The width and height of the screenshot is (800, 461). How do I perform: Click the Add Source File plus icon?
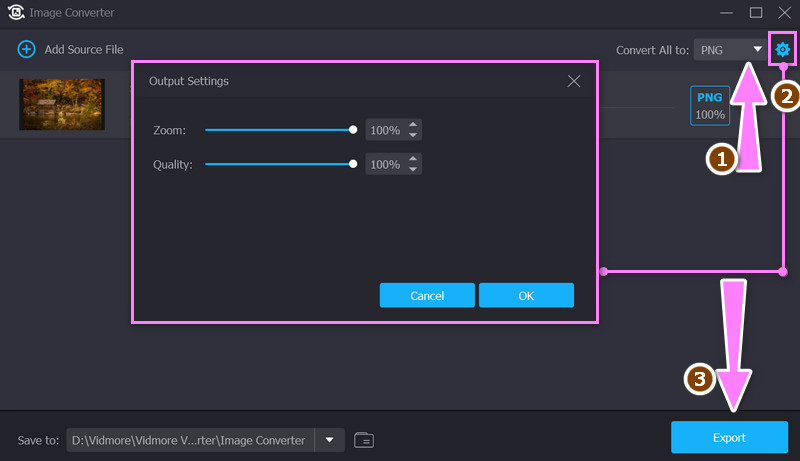click(x=27, y=49)
